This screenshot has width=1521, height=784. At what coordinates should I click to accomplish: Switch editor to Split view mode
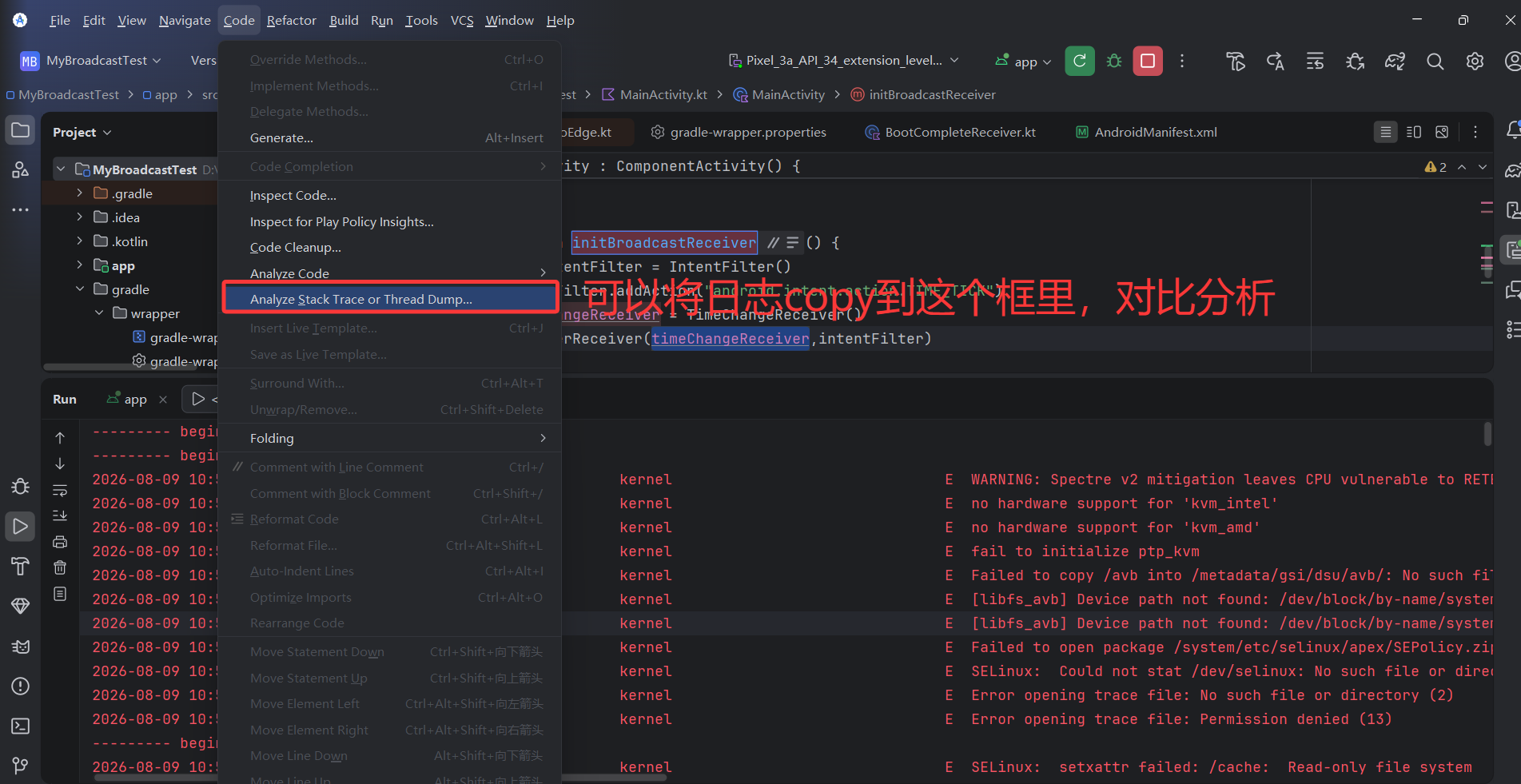pyautogui.click(x=1414, y=132)
